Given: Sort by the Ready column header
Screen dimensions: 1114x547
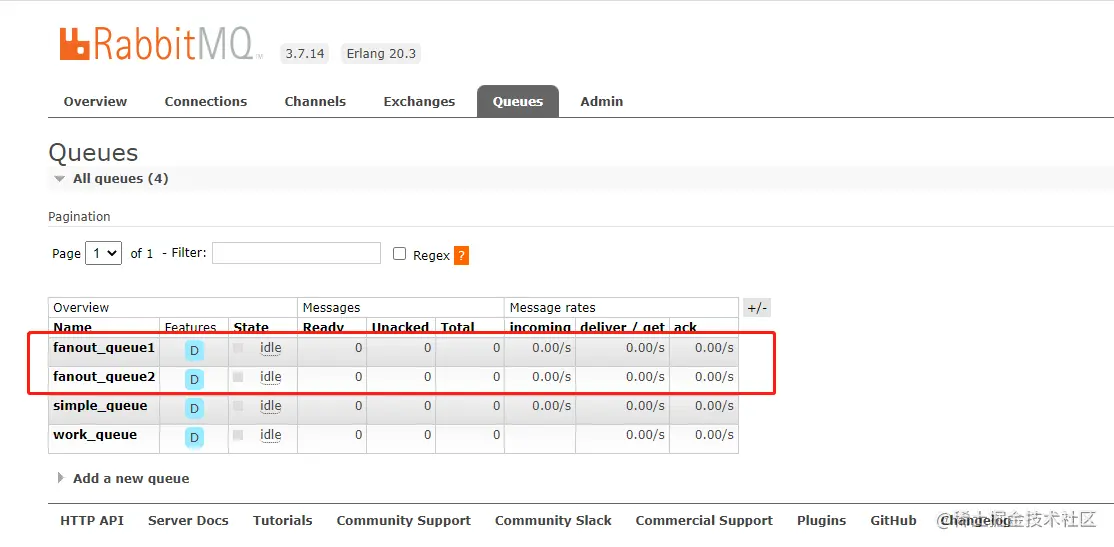Looking at the screenshot, I should pyautogui.click(x=323, y=327).
